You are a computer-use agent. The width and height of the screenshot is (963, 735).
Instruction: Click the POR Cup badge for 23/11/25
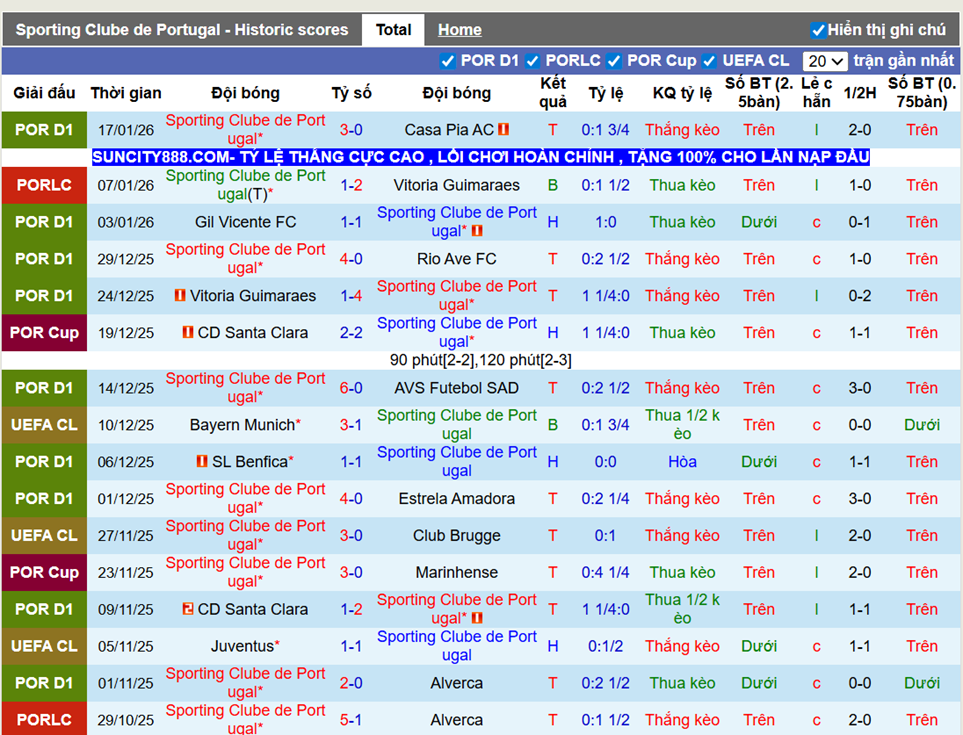click(44, 572)
